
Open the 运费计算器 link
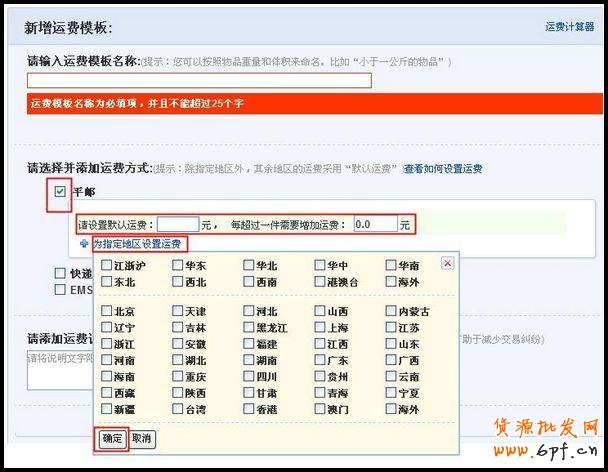click(570, 27)
